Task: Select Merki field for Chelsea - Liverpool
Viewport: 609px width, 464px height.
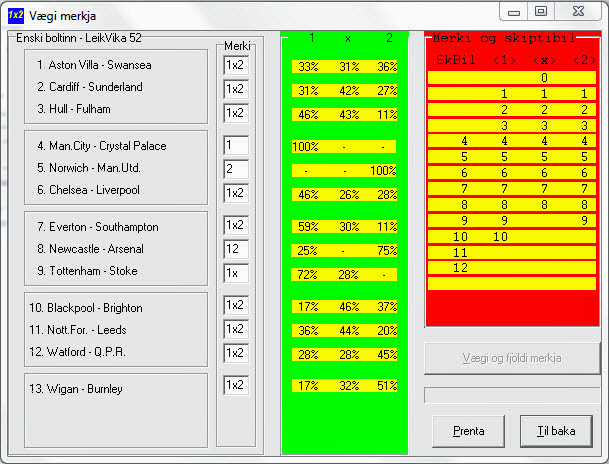Action: coord(236,193)
